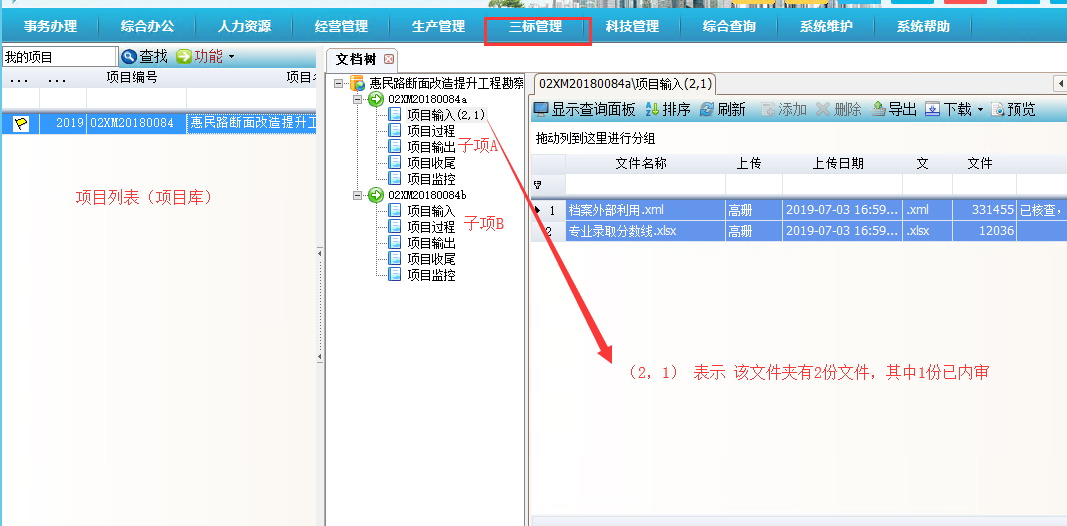
Task: Collapse the 惠民路断面改造提升工程勘察 root node
Action: (338, 84)
